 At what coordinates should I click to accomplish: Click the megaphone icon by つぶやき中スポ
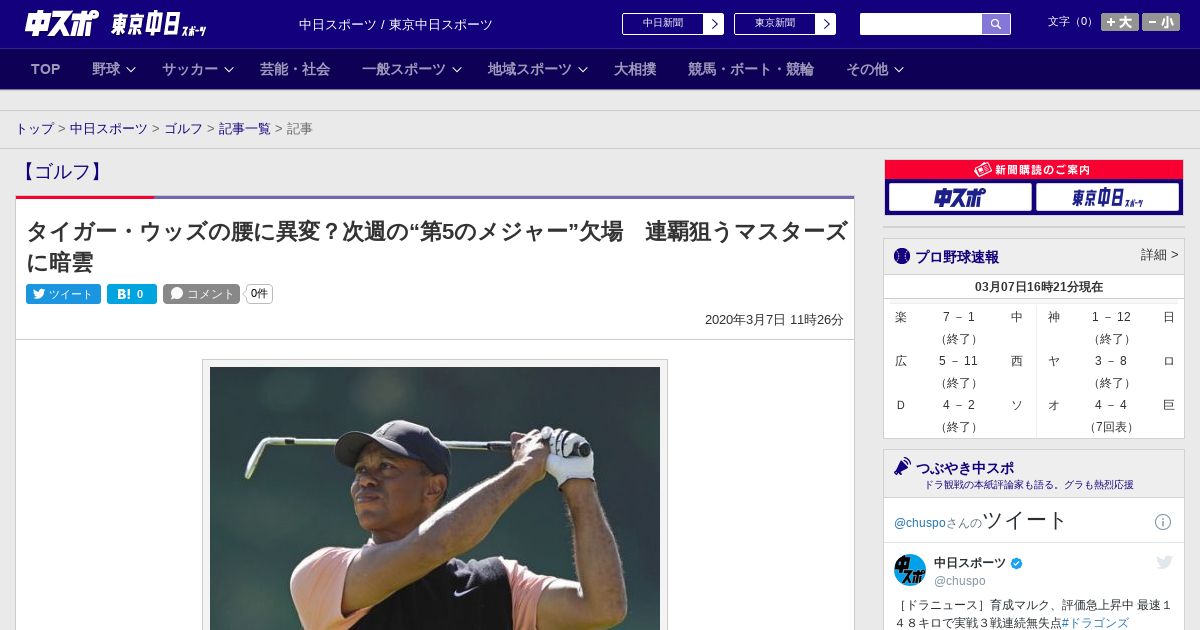[902, 467]
